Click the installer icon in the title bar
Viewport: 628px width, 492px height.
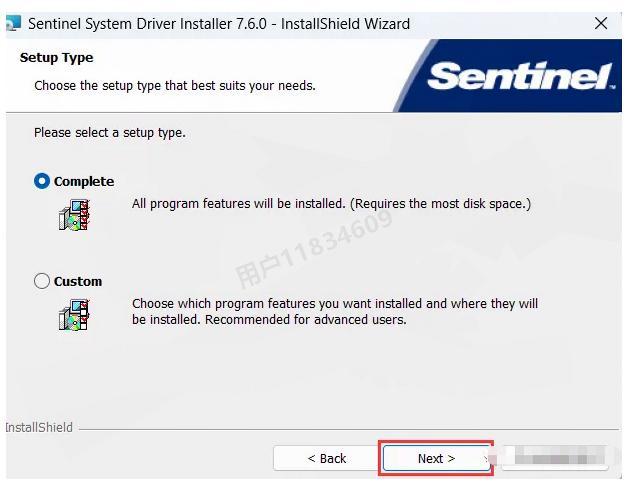[13, 23]
